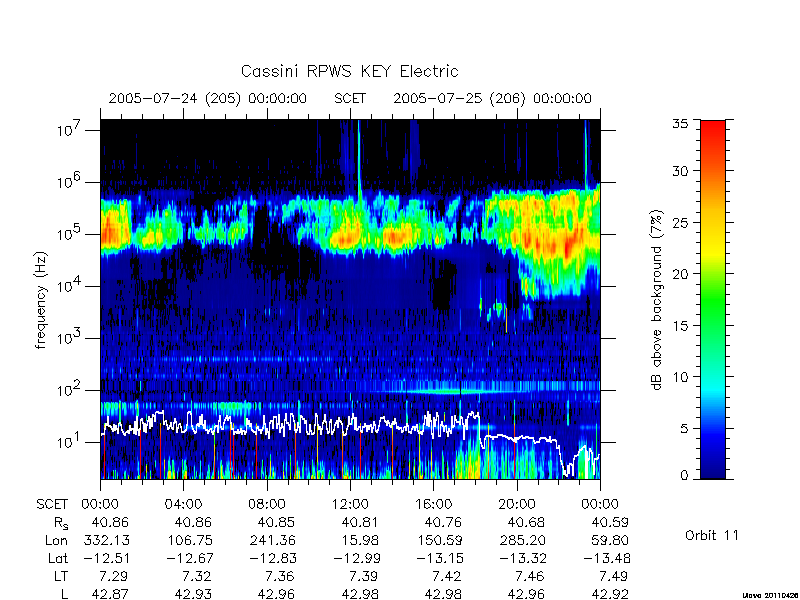Click the 10^5 frequency axis tick label
Screen dimensions: 800x600
[x=70, y=234]
